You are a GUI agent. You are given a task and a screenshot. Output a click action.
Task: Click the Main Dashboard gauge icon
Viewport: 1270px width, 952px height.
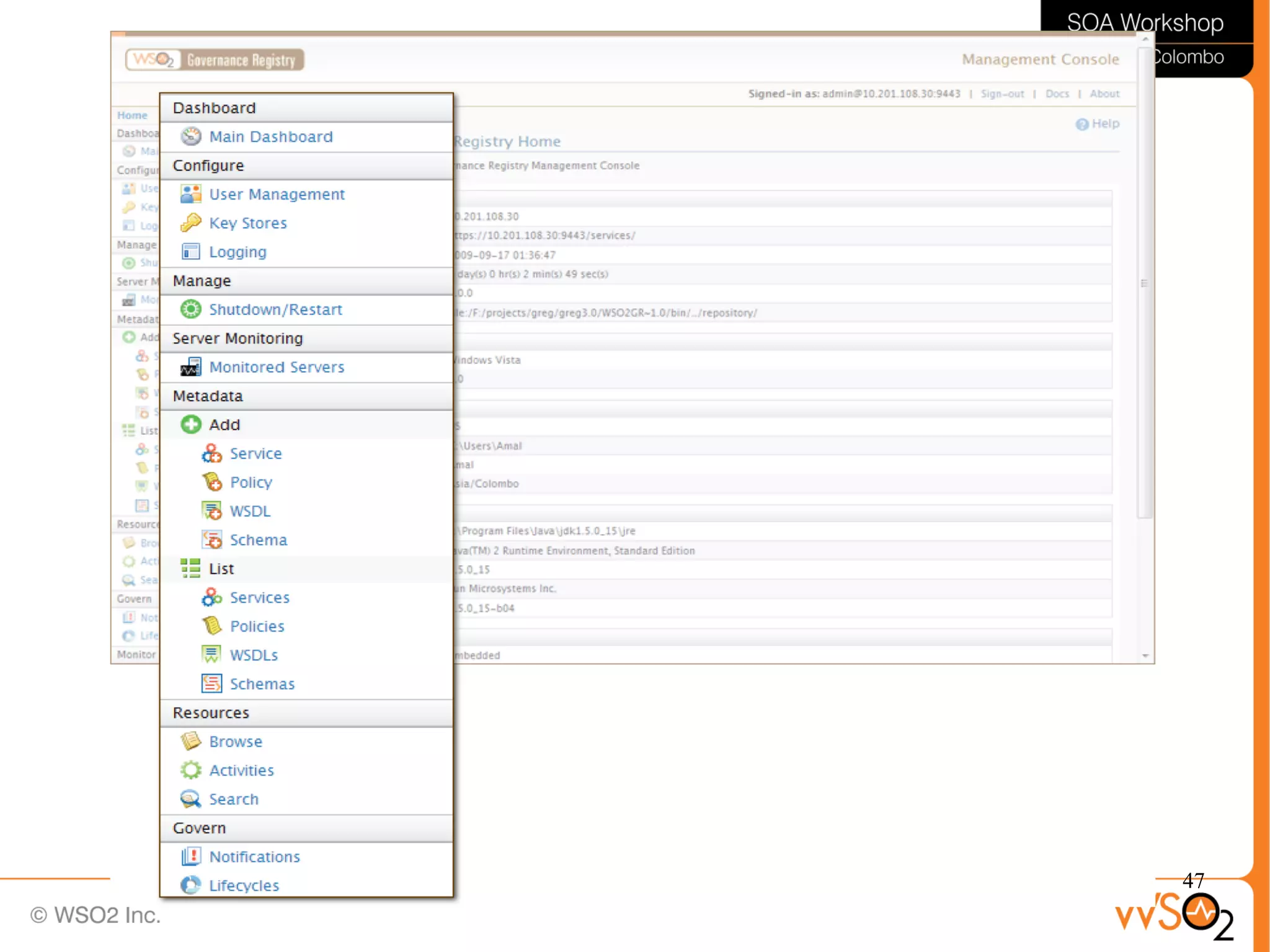(191, 136)
